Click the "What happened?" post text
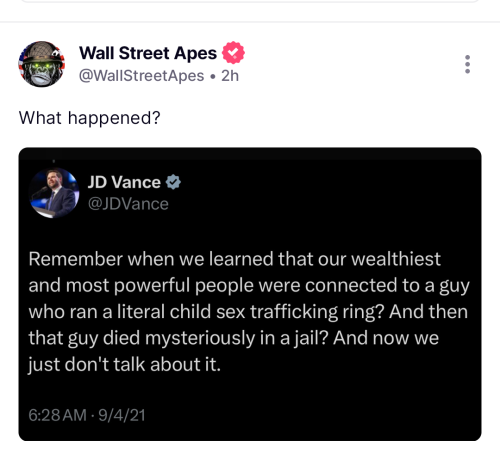Viewport: 500px width, 459px height. tap(90, 118)
